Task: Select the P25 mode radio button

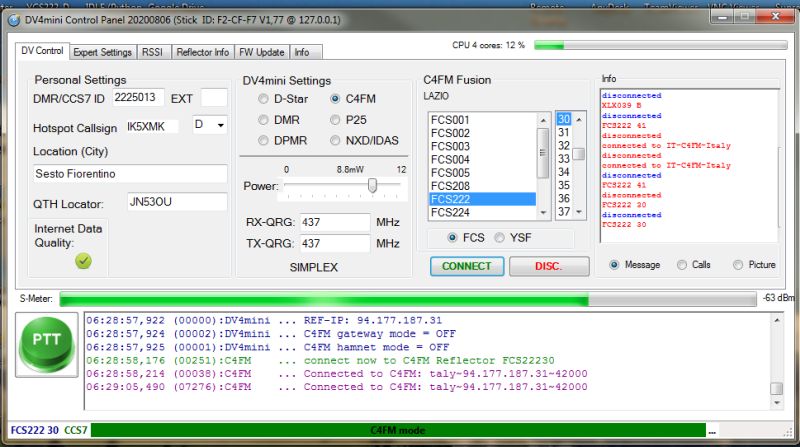Action: tap(335, 120)
